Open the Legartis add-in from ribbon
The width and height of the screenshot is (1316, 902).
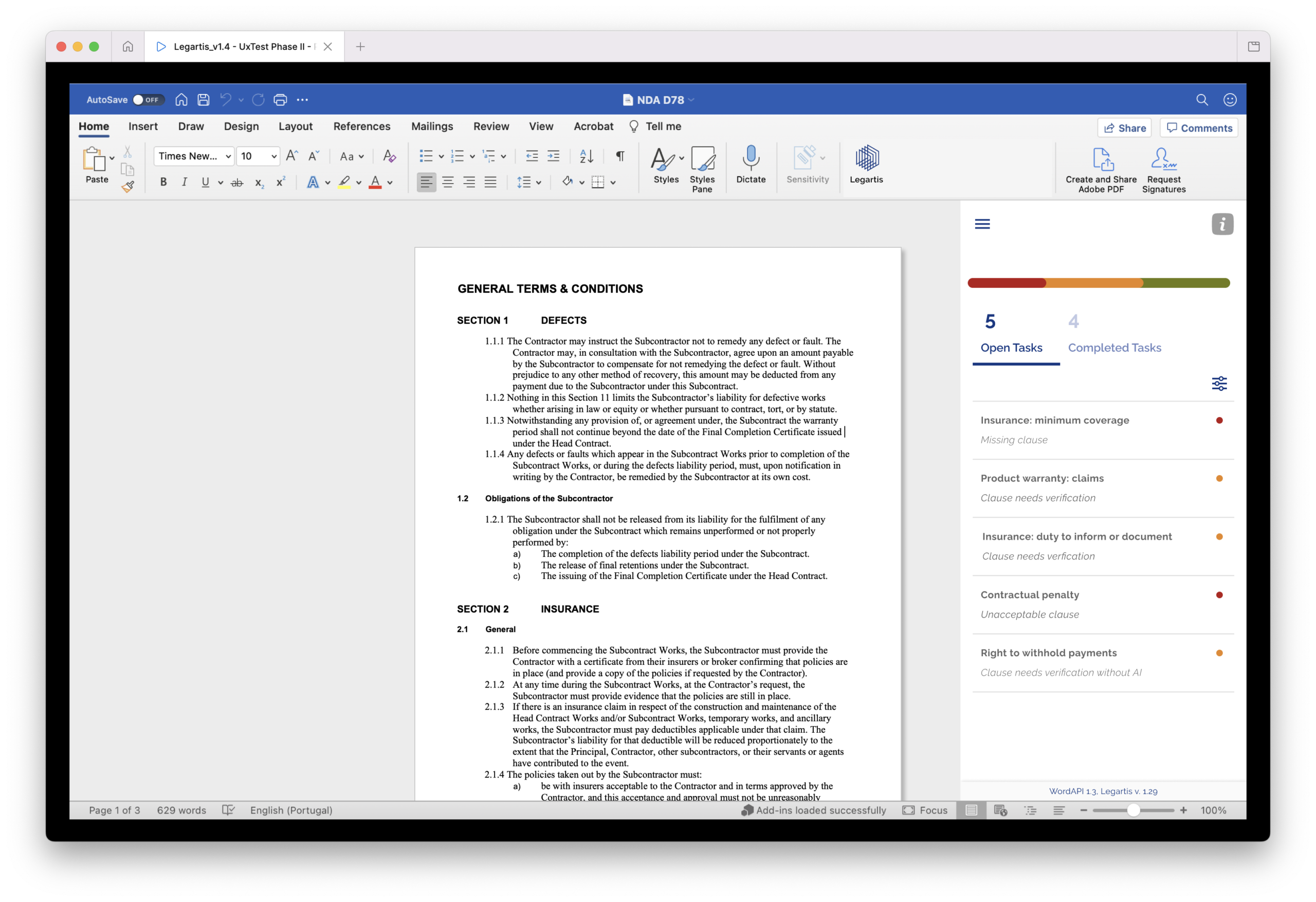(x=866, y=165)
